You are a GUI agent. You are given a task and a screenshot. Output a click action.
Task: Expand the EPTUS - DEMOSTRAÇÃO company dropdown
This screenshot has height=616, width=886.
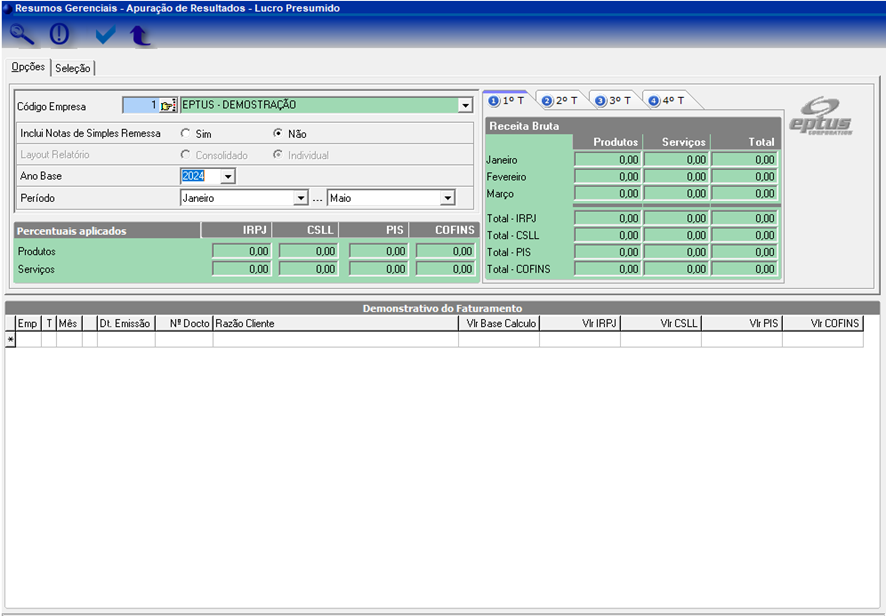click(x=464, y=106)
